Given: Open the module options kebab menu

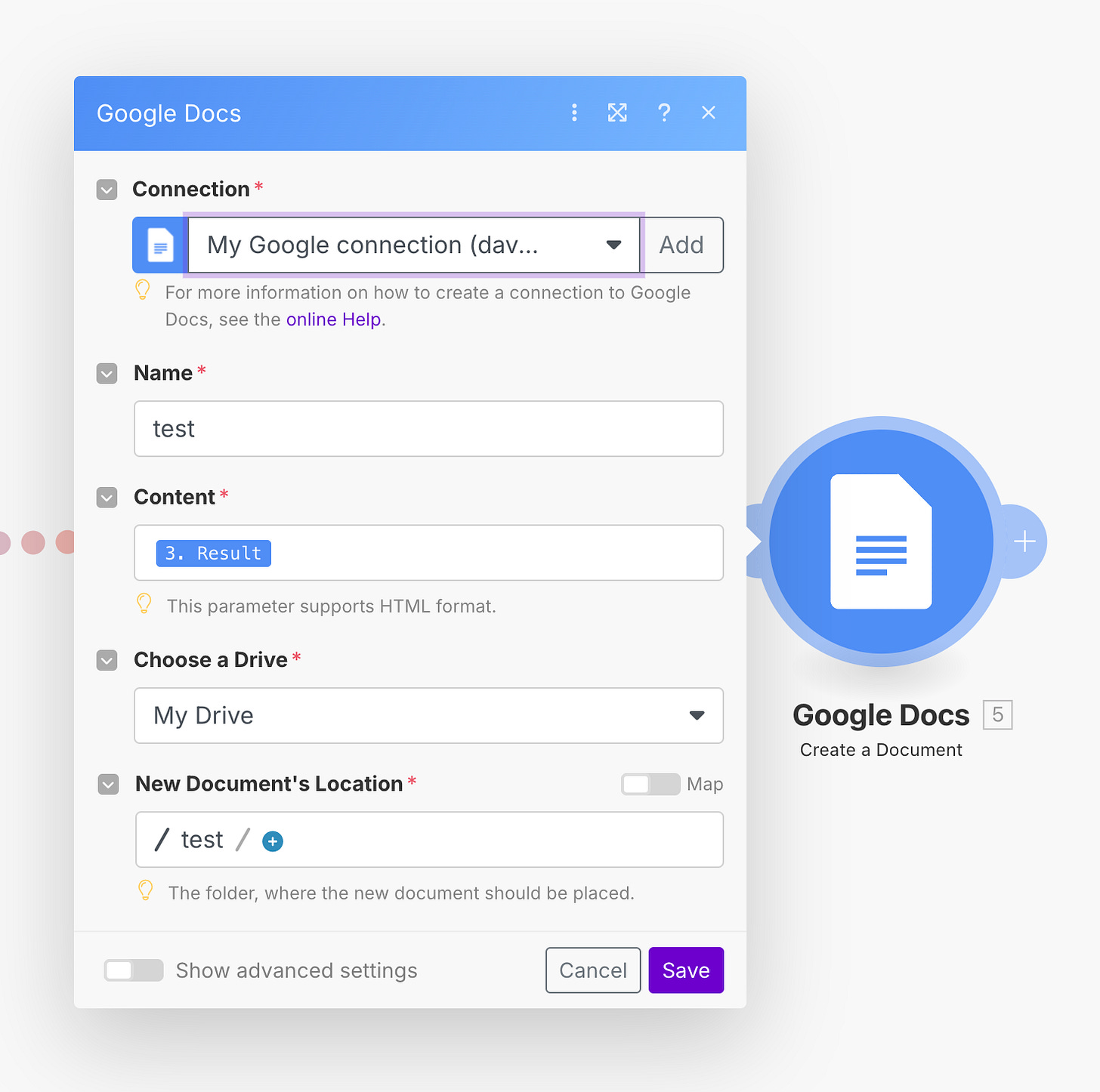Looking at the screenshot, I should [x=575, y=113].
